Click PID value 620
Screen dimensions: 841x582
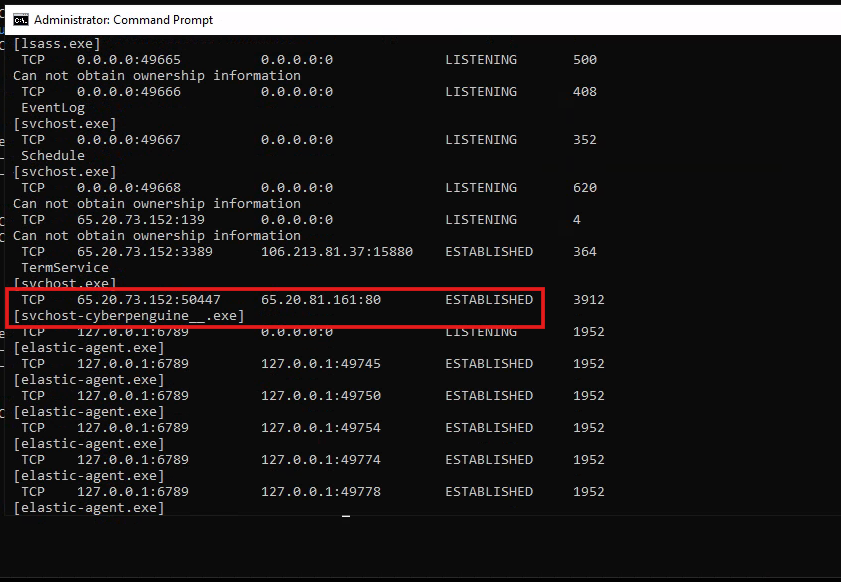click(x=585, y=188)
